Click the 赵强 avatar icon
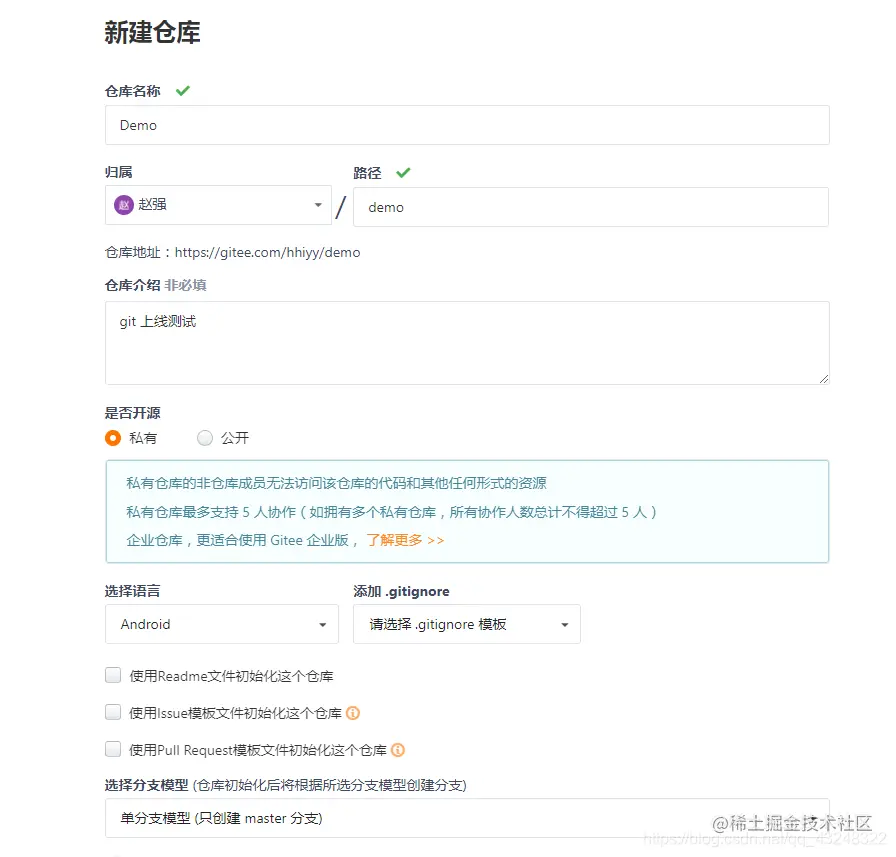 [124, 204]
